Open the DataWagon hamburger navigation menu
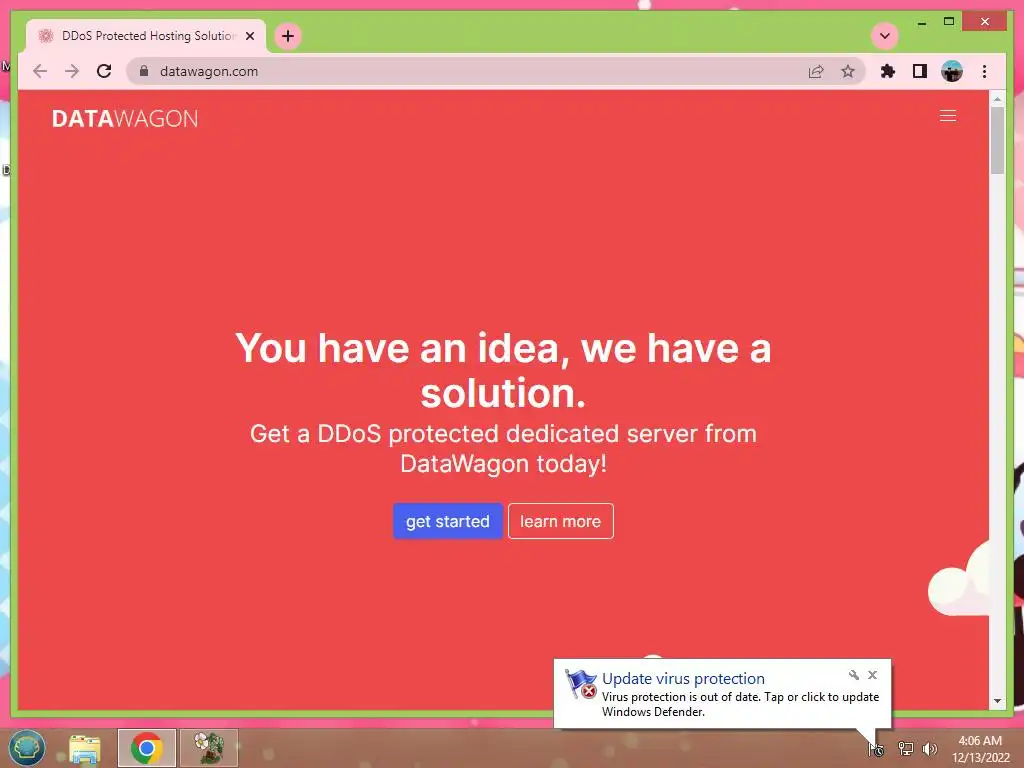The height and width of the screenshot is (768, 1024). tap(948, 116)
